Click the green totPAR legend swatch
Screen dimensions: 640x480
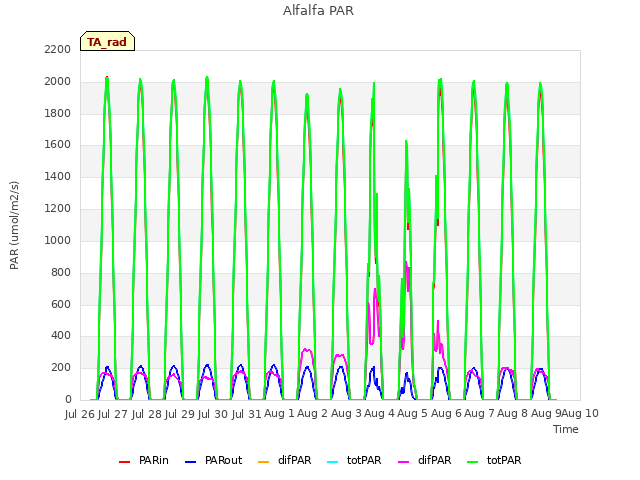(472, 462)
